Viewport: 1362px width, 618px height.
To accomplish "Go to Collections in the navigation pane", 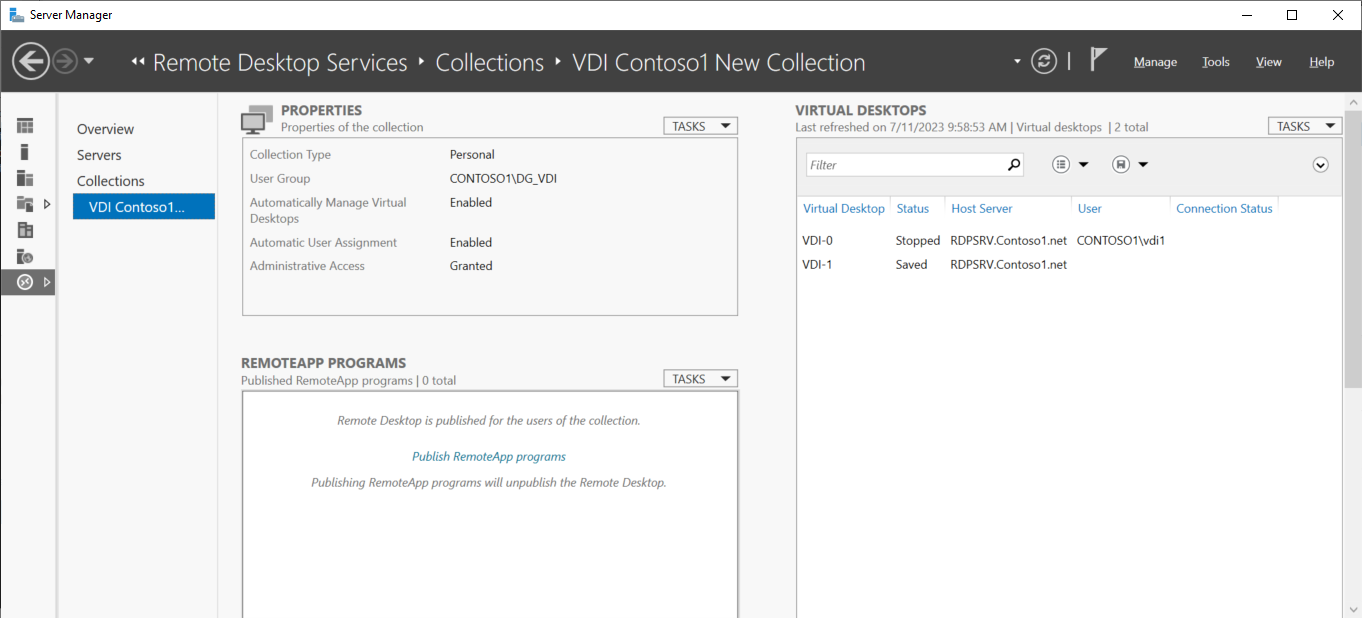I will (111, 181).
